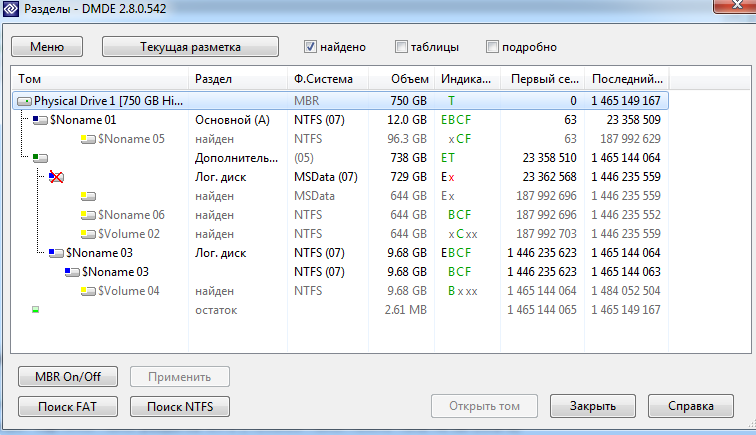This screenshot has width=756, height=435.
Task: Click first sector value 187 992 703
Action: (546, 234)
